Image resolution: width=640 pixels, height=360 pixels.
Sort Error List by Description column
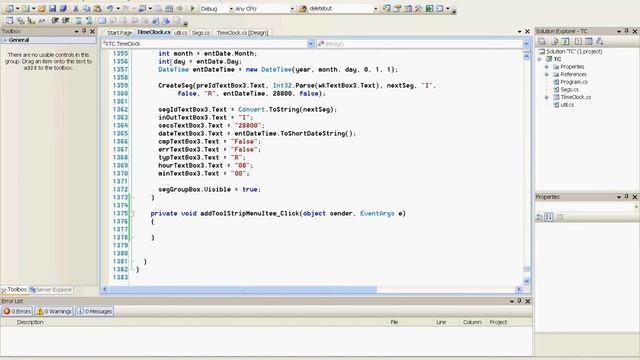click(30, 322)
